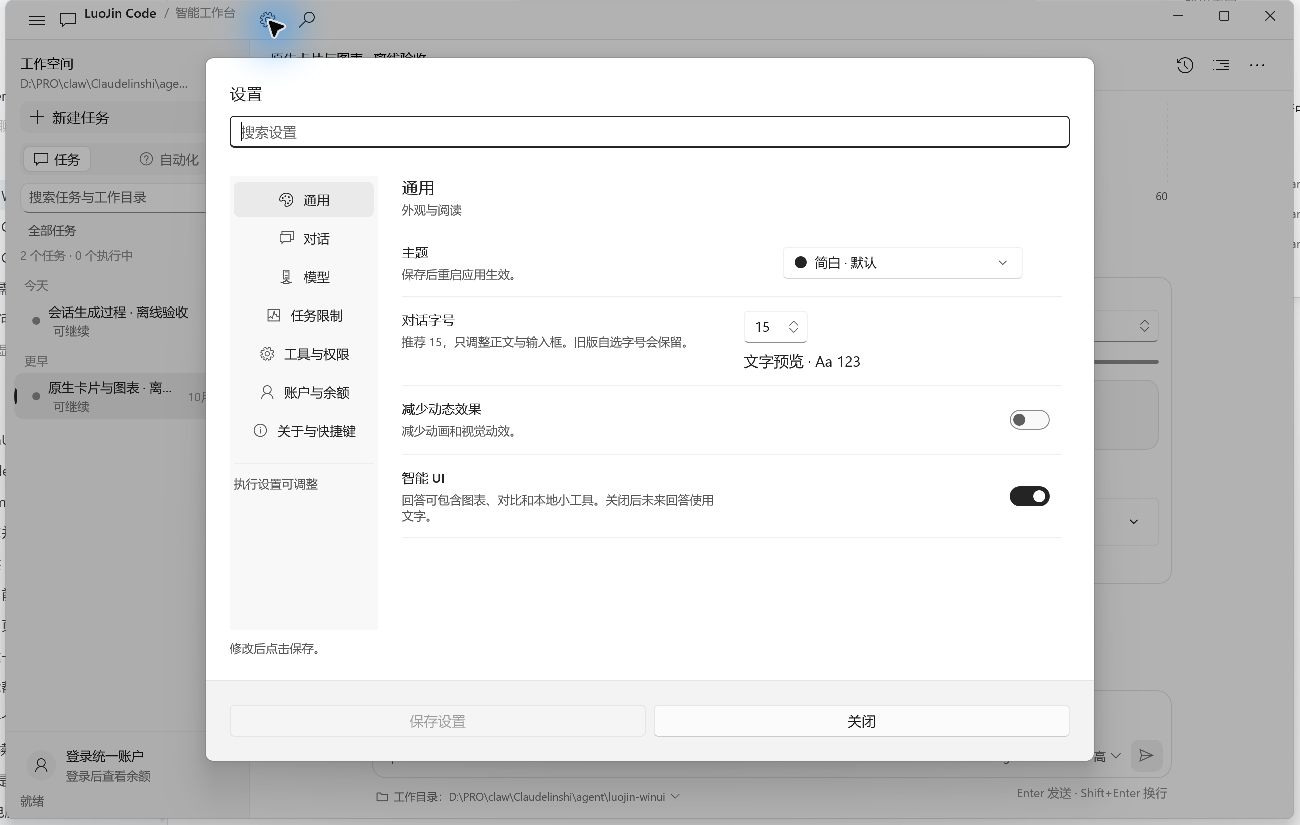1300x825 pixels.
Task: Click the 搜索设置 search field
Action: click(650, 132)
